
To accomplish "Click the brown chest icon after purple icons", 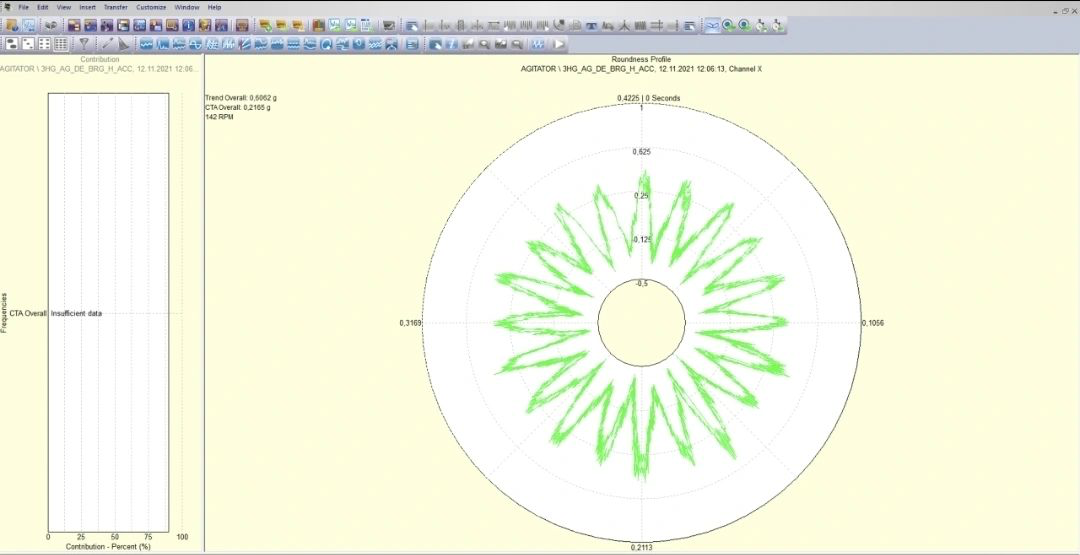I will click(242, 25).
